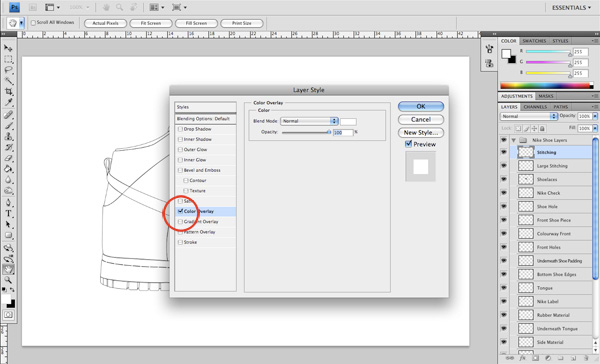Viewport: 600px width, 364px height.
Task: Open the ESSENTIALS workspace dropdown
Action: tap(571, 8)
